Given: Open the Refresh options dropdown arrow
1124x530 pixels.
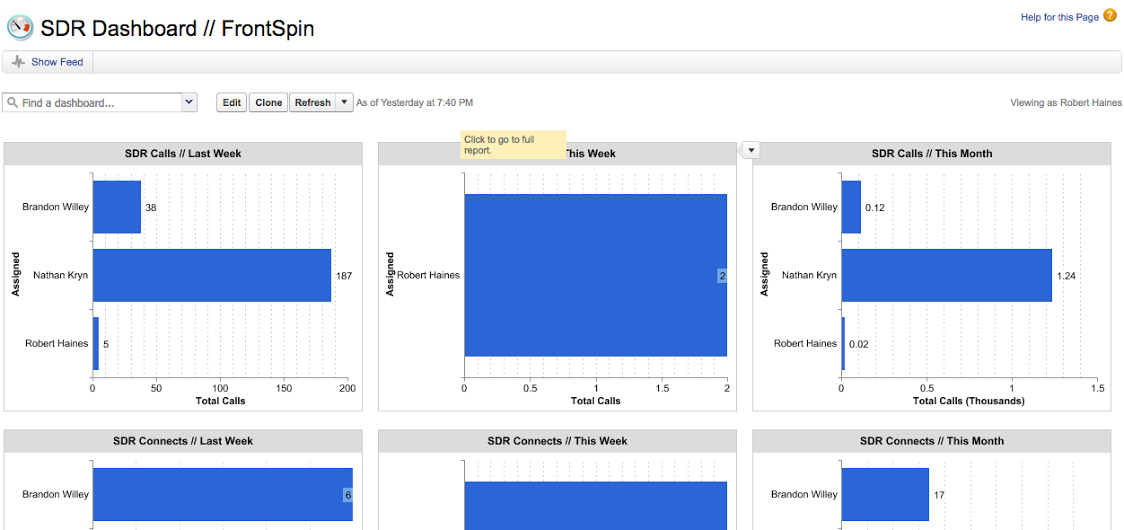Looking at the screenshot, I should 344,103.
